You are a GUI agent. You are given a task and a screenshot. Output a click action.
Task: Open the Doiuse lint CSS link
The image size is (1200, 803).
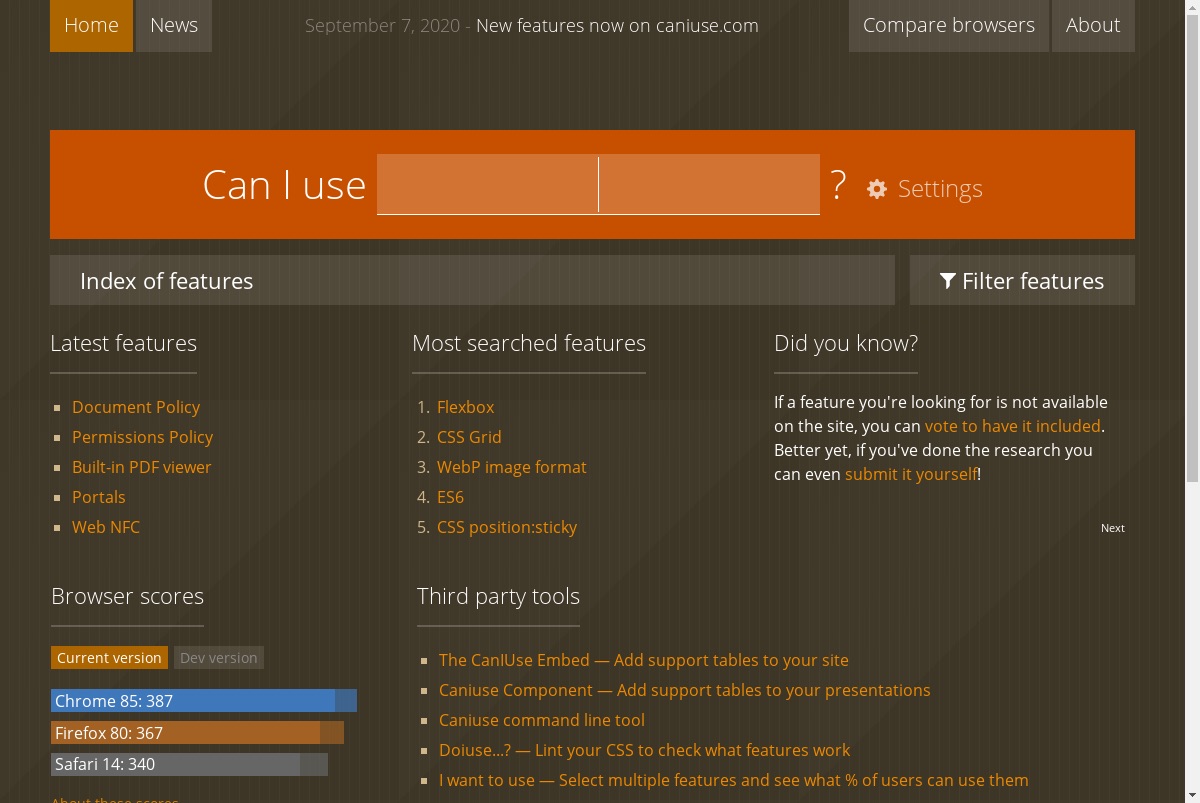coord(644,750)
